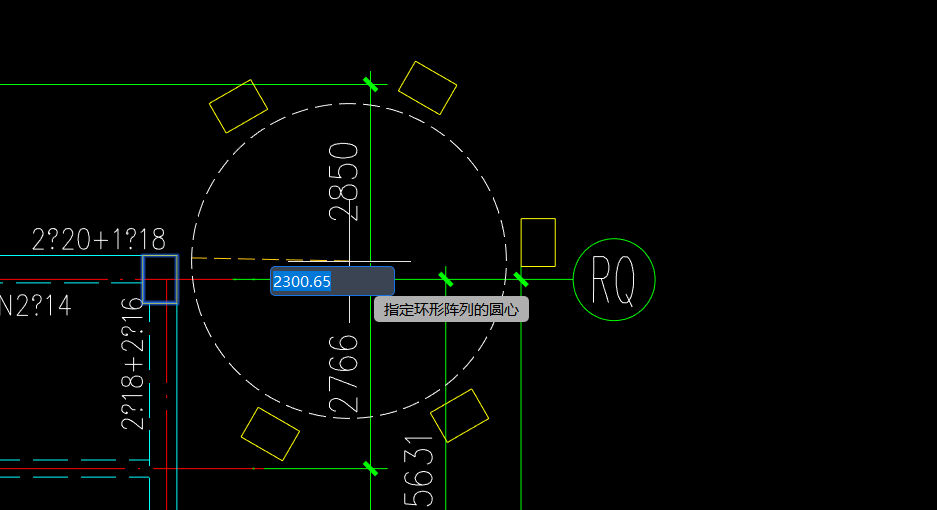
Task: Select the 2?20+1?18 rebar annotation
Action: [98, 238]
